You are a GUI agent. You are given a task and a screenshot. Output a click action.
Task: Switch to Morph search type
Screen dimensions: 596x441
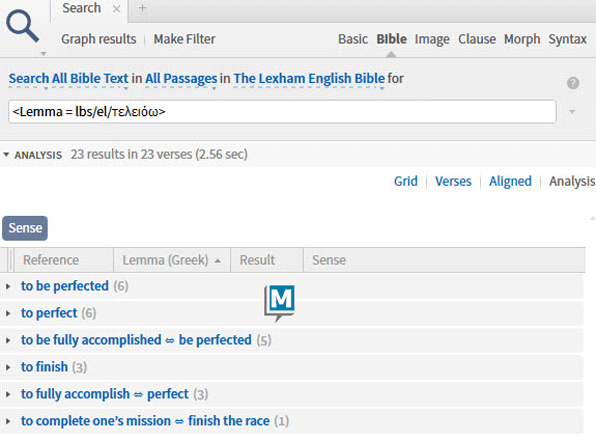click(522, 39)
